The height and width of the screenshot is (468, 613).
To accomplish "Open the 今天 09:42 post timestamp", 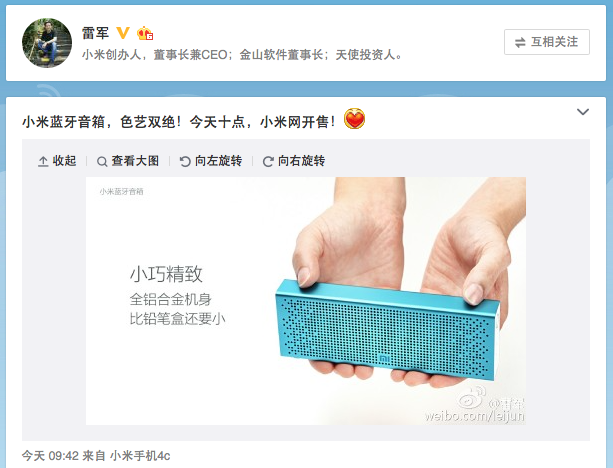I will 50,455.
